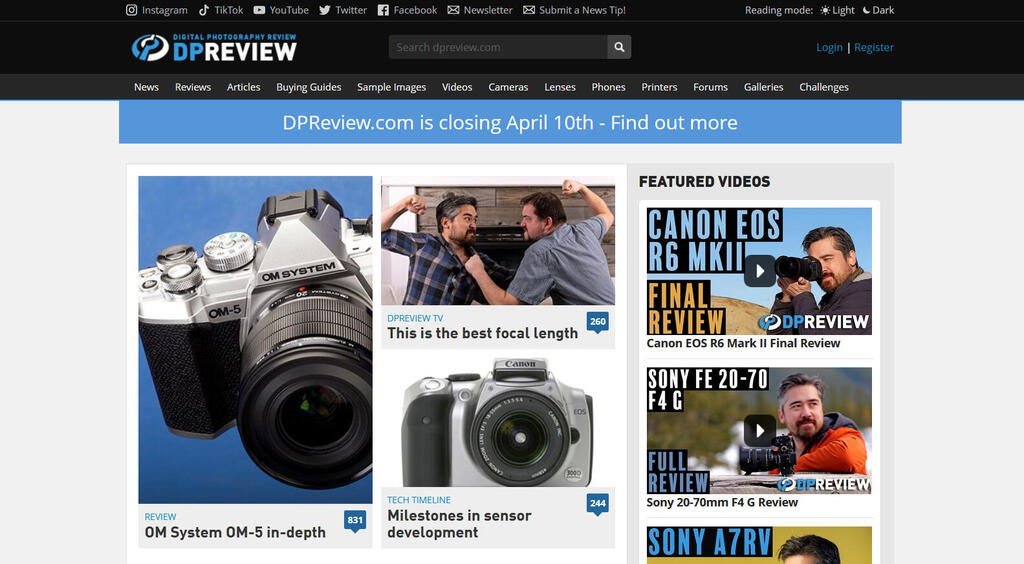Open the two men flexing thumbnail
The height and width of the screenshot is (564, 1024).
(x=498, y=240)
